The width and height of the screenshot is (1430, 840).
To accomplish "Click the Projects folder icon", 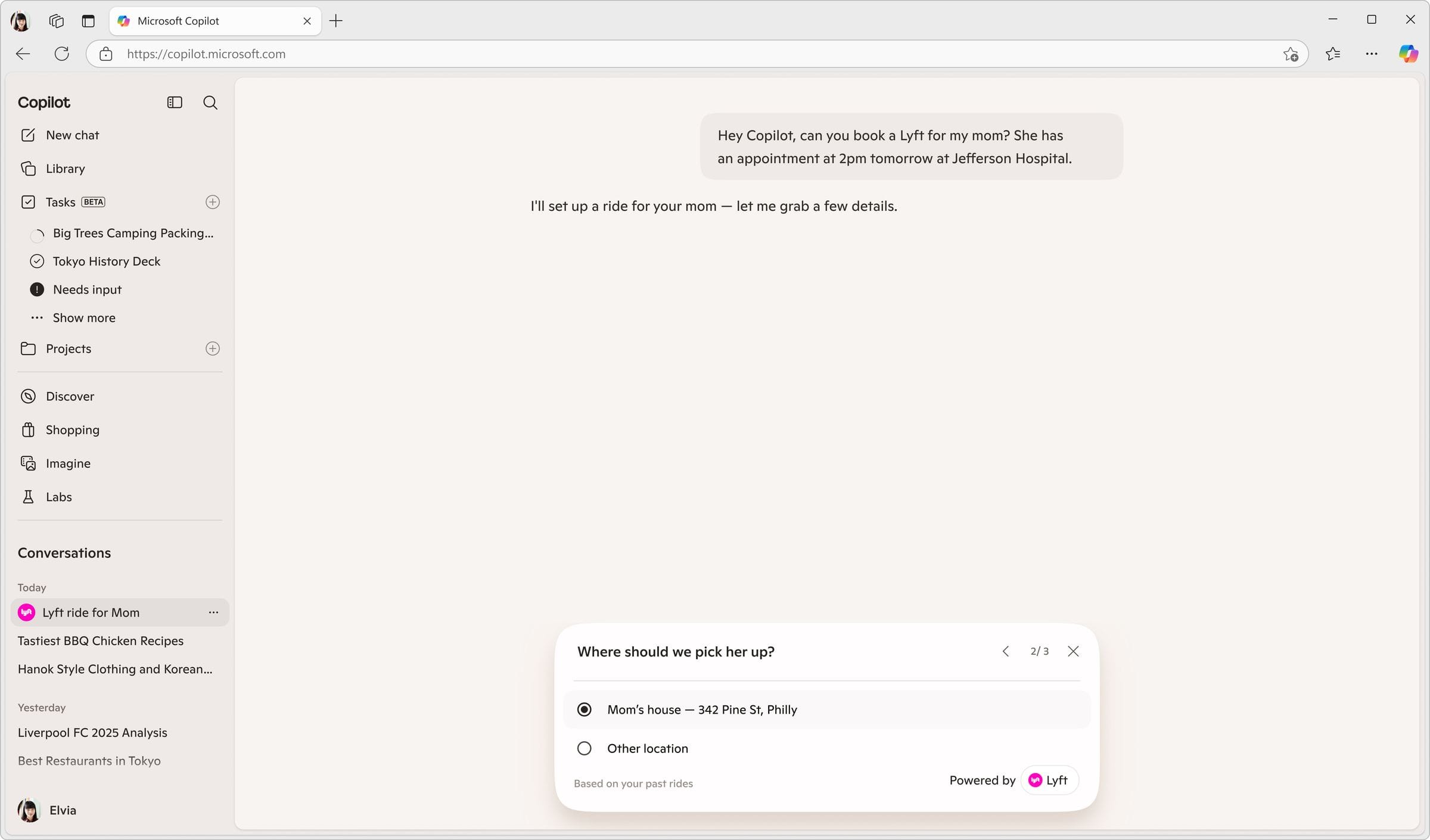I will (x=28, y=349).
